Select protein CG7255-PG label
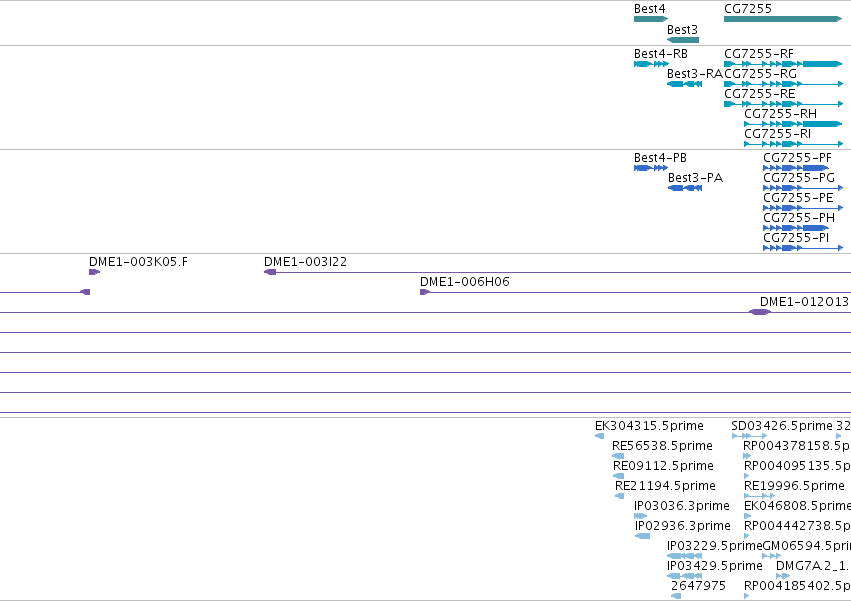The height and width of the screenshot is (601, 851). [x=799, y=178]
